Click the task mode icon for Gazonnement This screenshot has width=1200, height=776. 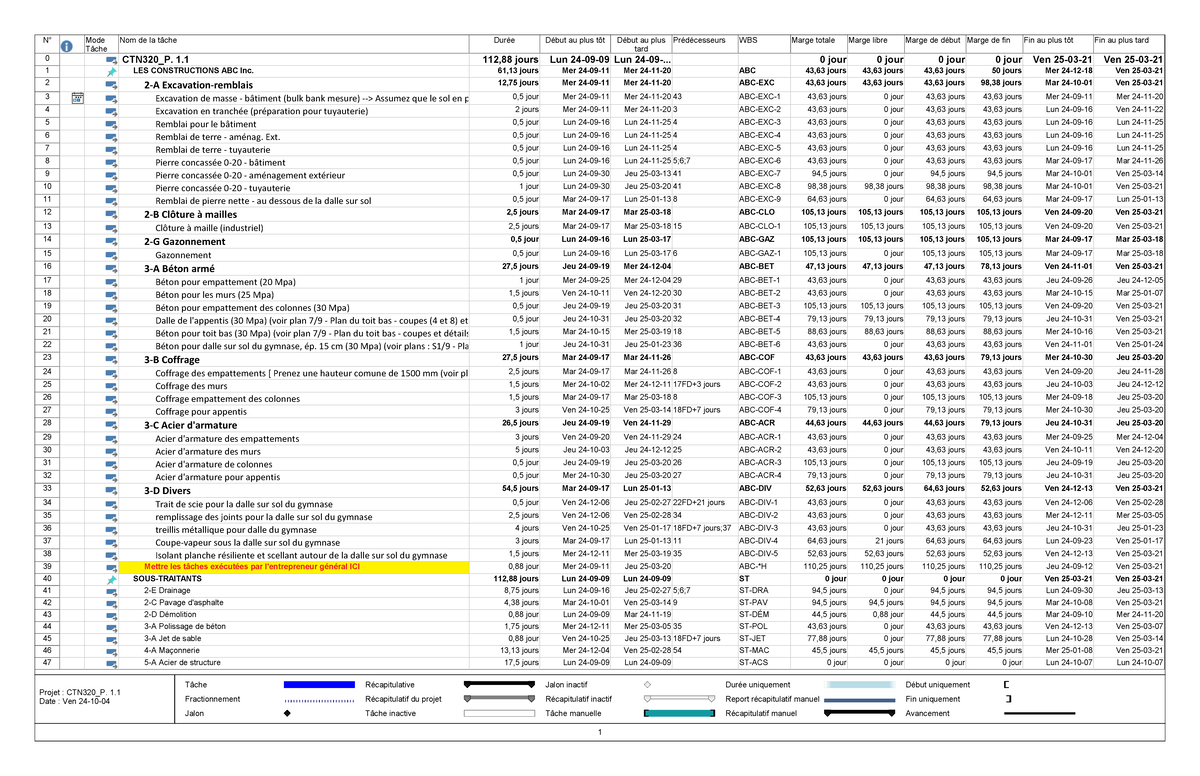111,255
